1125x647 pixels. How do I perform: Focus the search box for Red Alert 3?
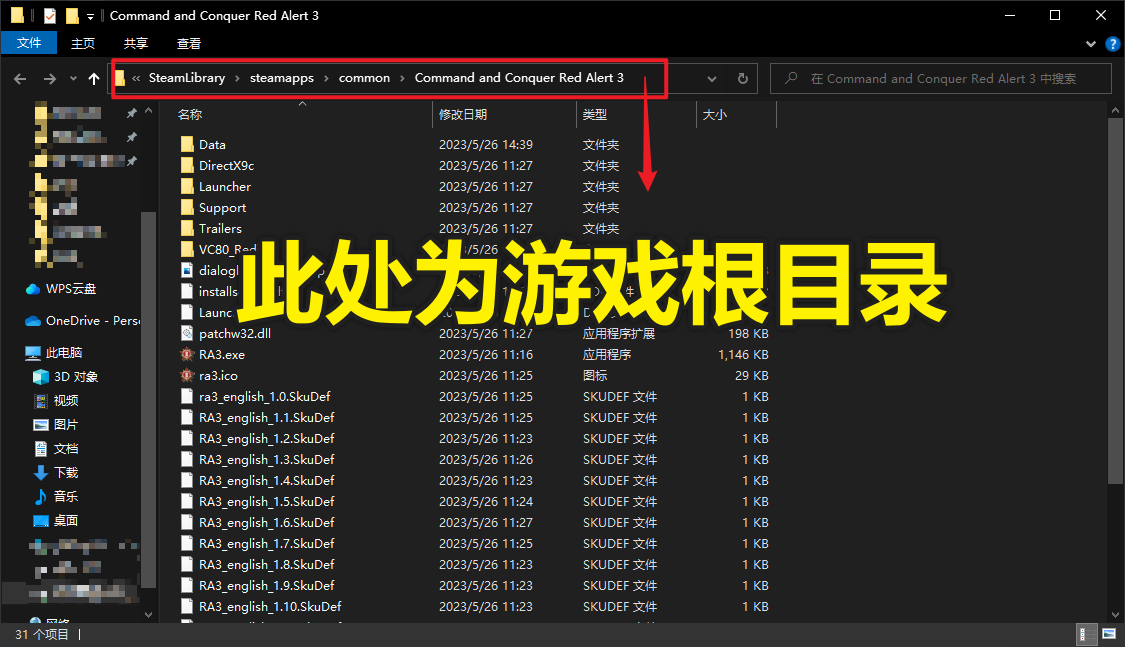pos(940,79)
